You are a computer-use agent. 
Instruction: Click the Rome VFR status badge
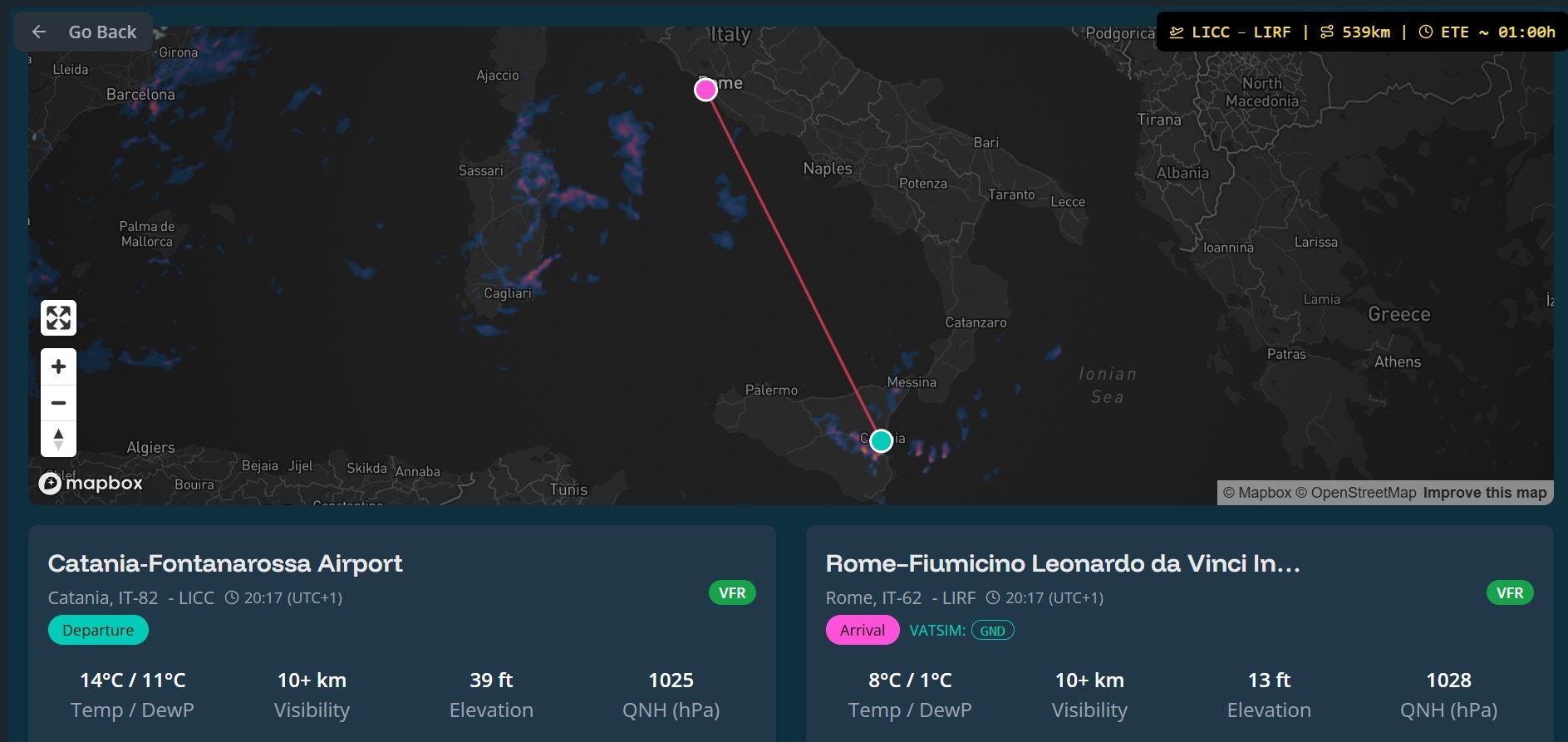(x=1510, y=593)
